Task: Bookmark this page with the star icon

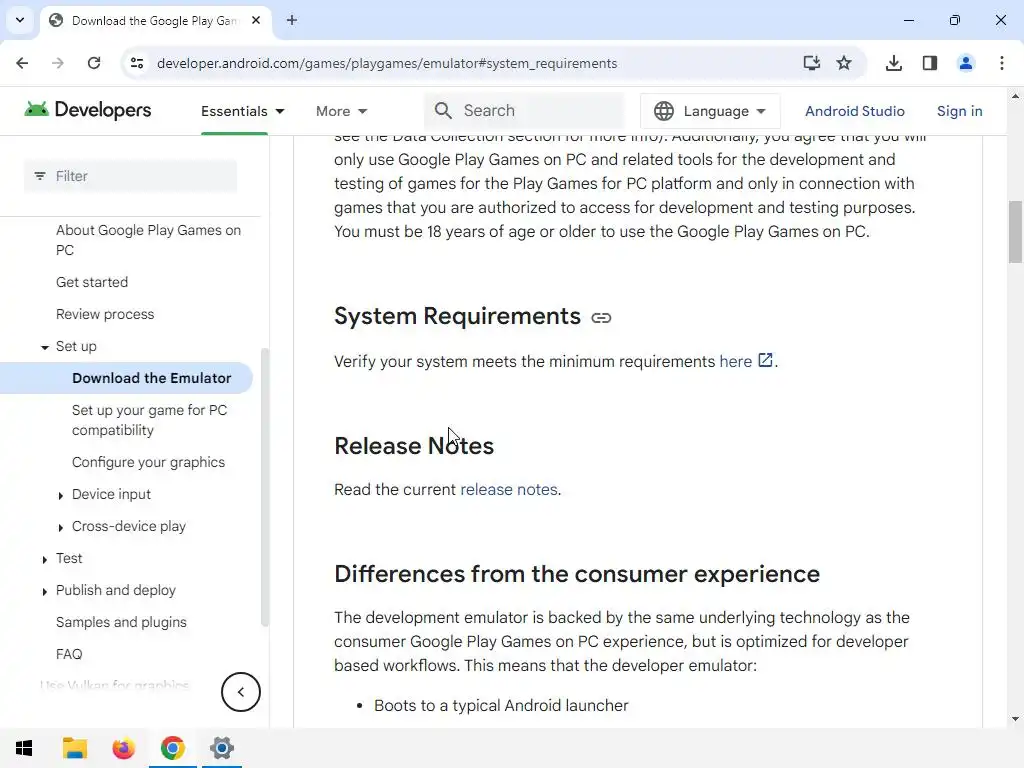Action: (x=844, y=63)
